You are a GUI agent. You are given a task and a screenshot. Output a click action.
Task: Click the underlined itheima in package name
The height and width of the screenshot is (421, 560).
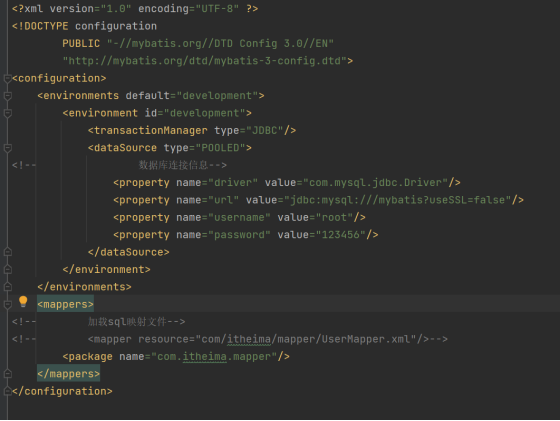pyautogui.click(x=205, y=356)
